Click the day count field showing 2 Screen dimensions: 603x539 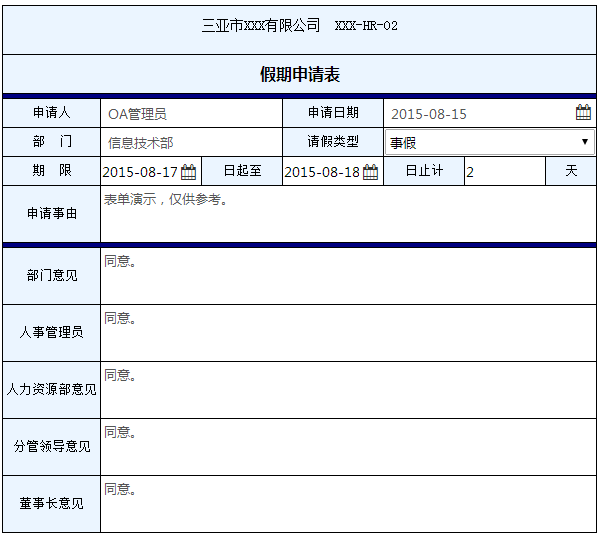(504, 172)
